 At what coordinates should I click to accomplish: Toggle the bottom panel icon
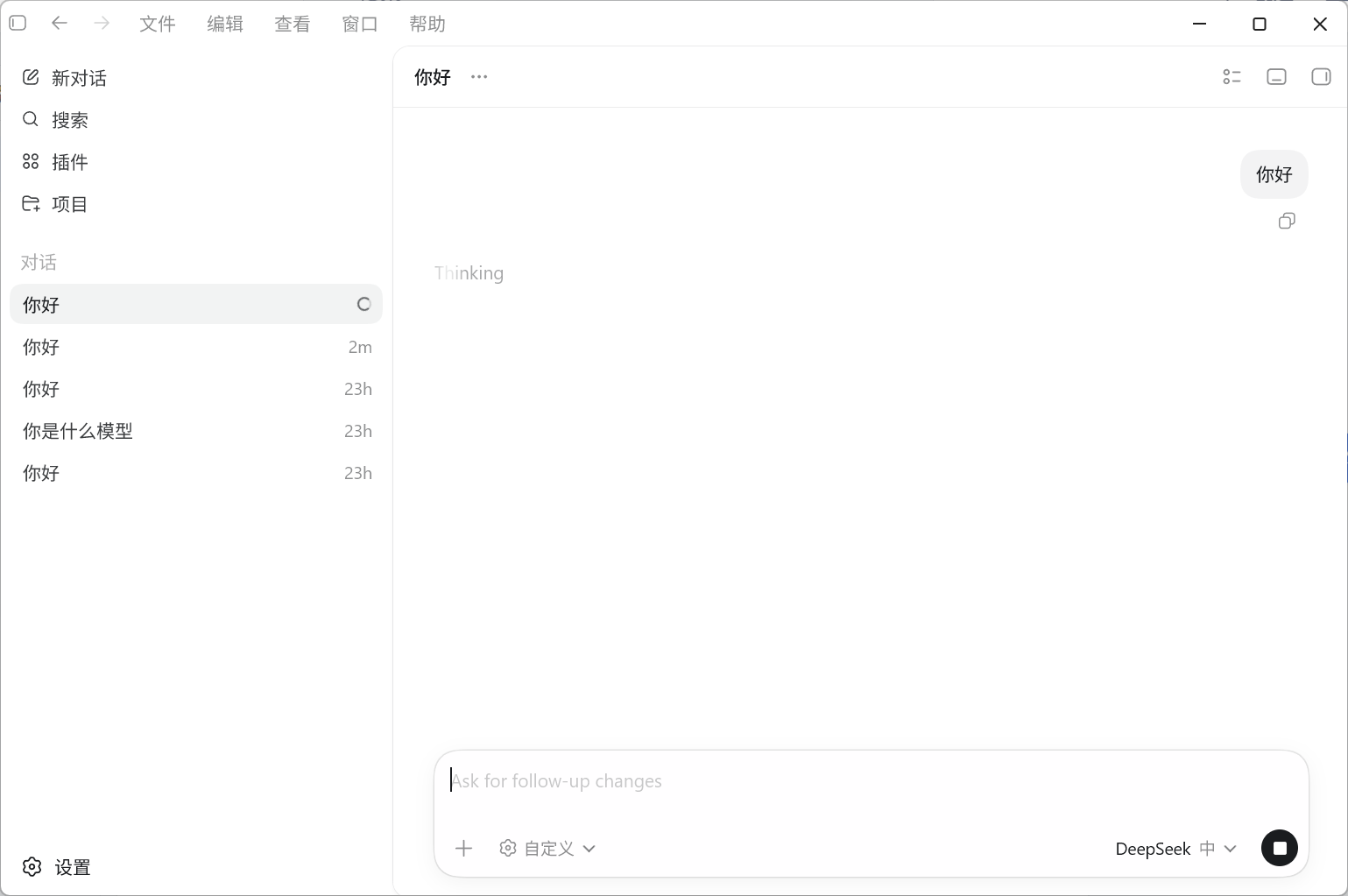tap(1277, 77)
